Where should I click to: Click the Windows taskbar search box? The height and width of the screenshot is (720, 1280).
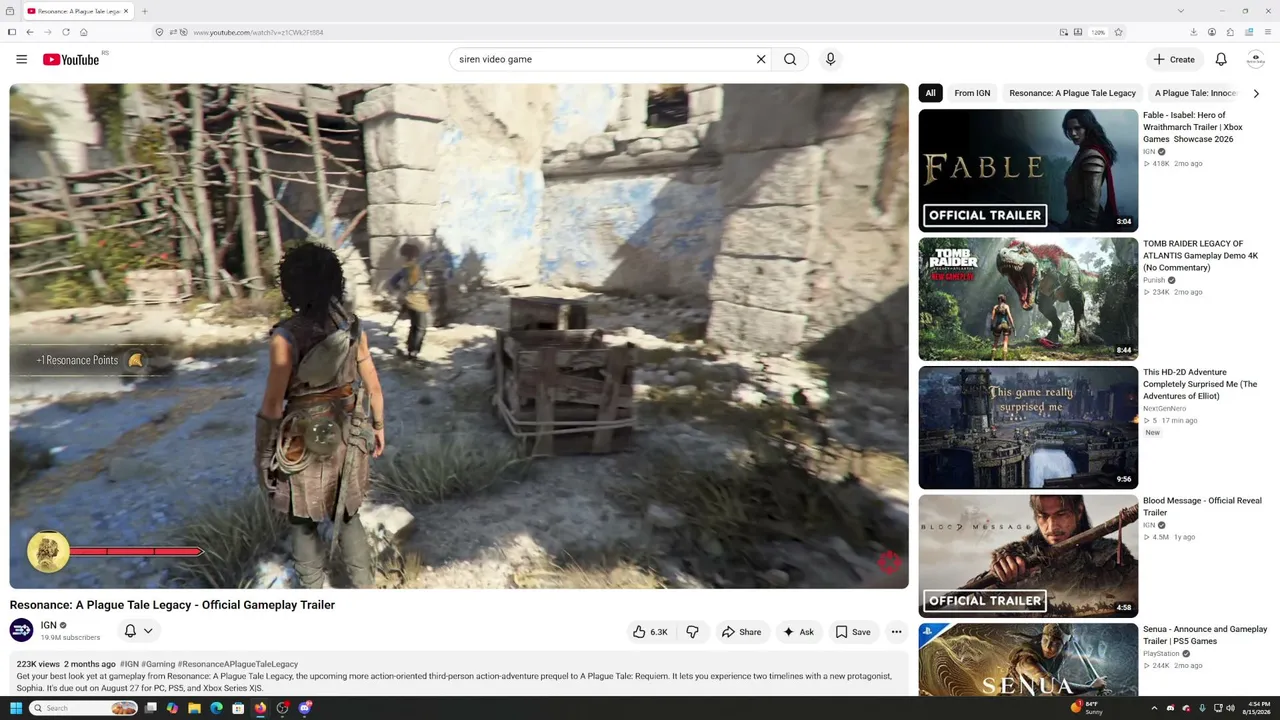point(84,708)
